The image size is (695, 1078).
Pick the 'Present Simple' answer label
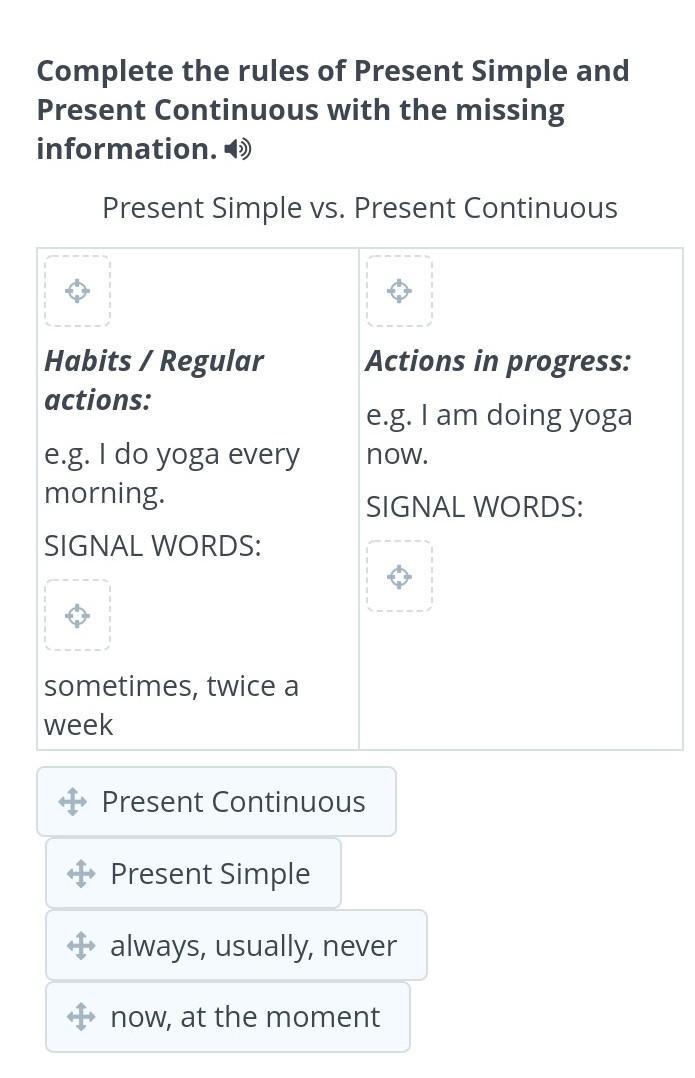click(210, 874)
